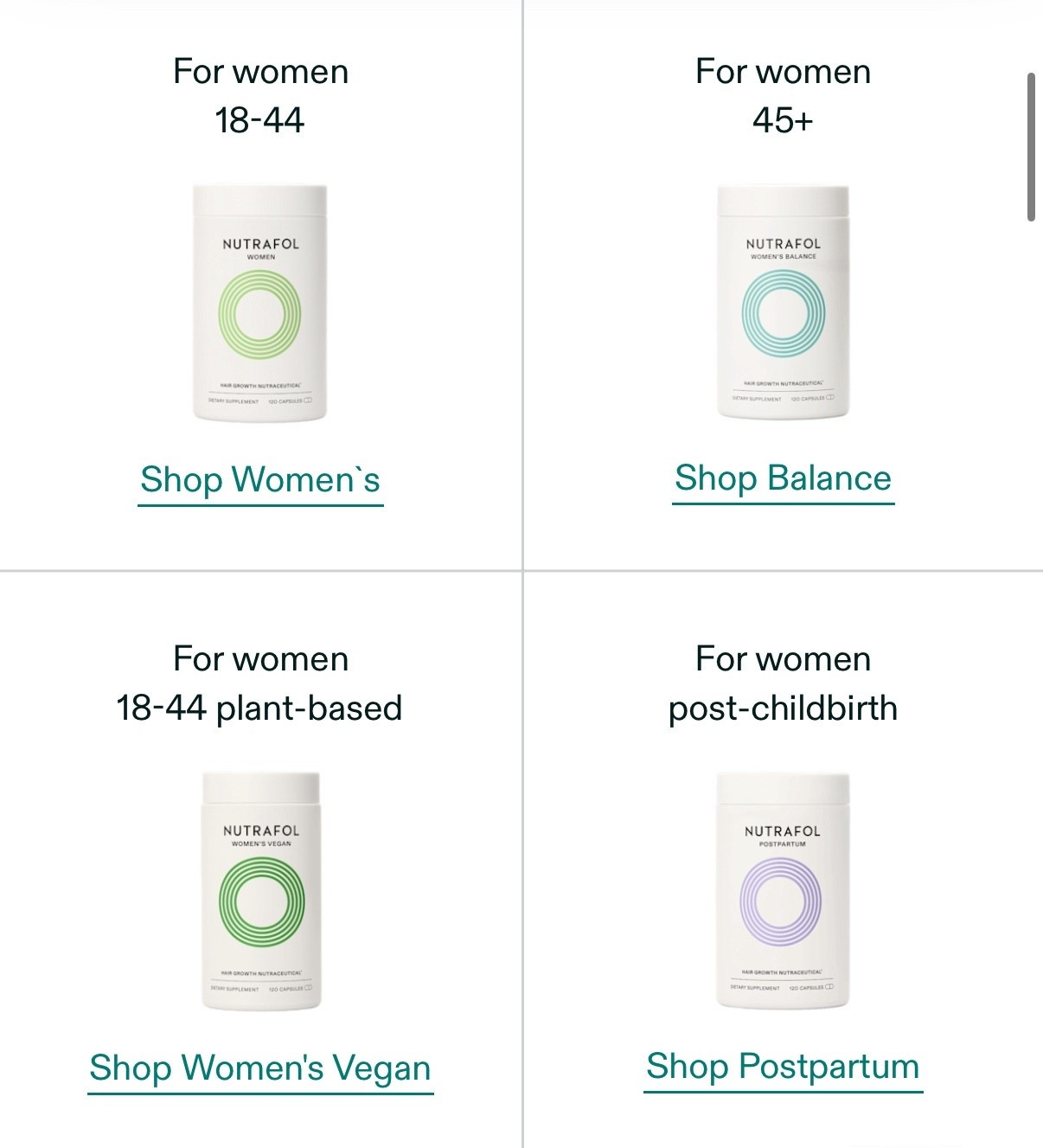
Task: Click the "post-childbirth" heading text
Action: (x=783, y=708)
